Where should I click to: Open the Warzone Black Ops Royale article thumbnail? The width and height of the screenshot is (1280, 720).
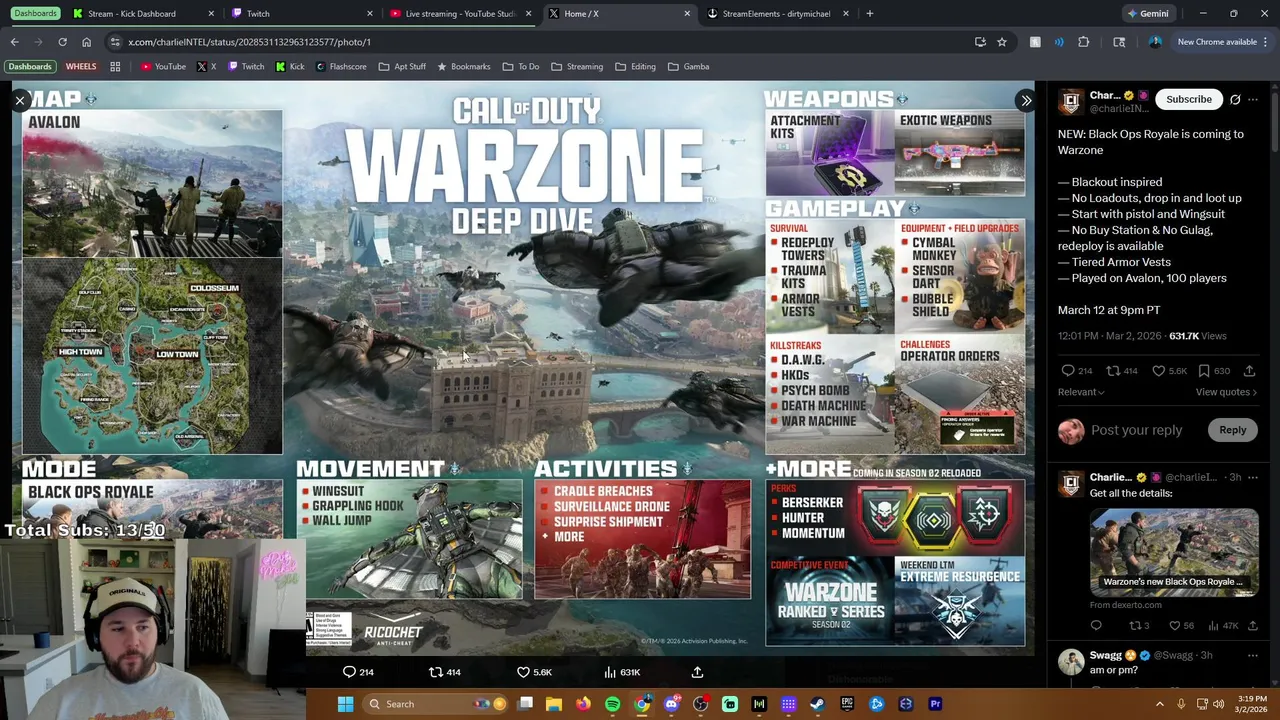pos(1174,553)
